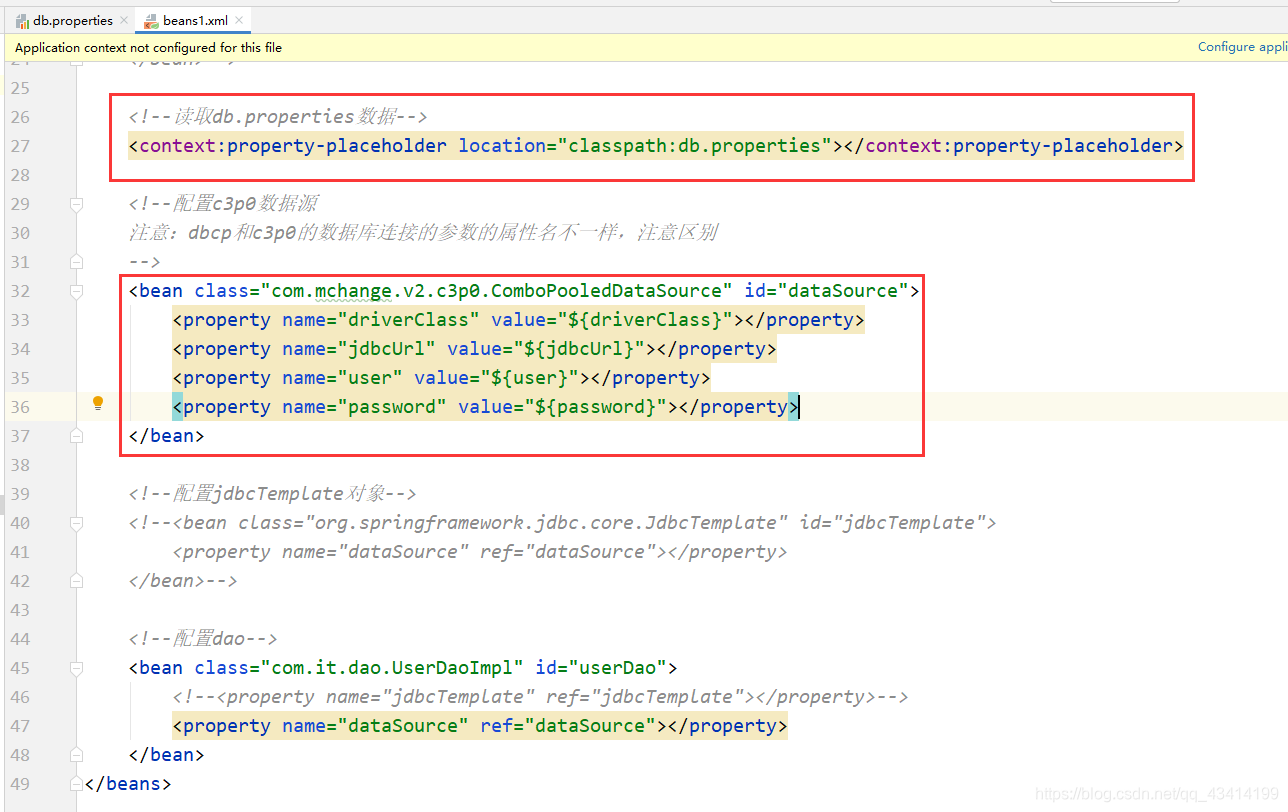
Task: Click the dao comment on line 44
Action: click(x=203, y=639)
